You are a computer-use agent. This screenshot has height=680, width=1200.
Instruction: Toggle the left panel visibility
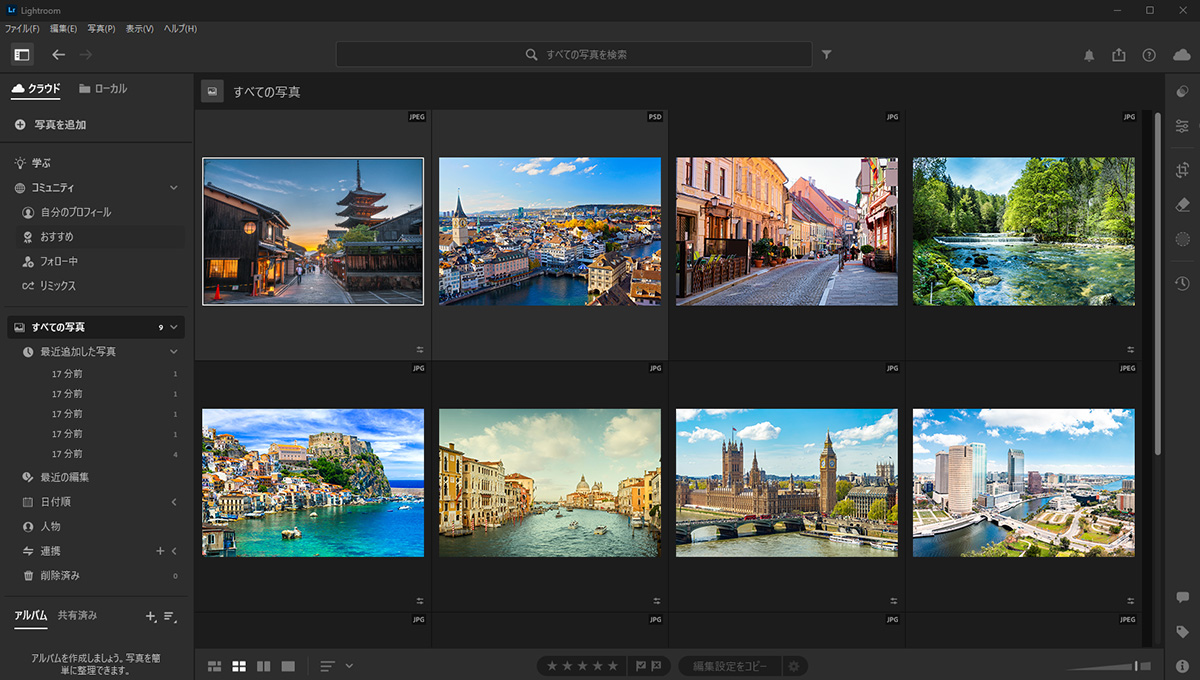pyautogui.click(x=22, y=55)
